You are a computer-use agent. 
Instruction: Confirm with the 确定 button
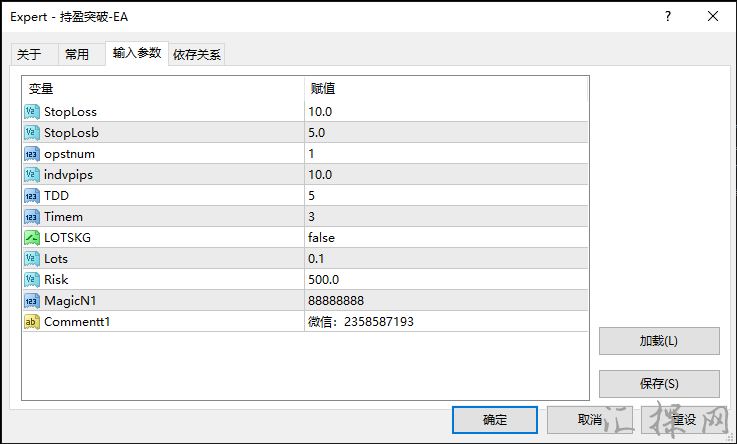(x=495, y=419)
